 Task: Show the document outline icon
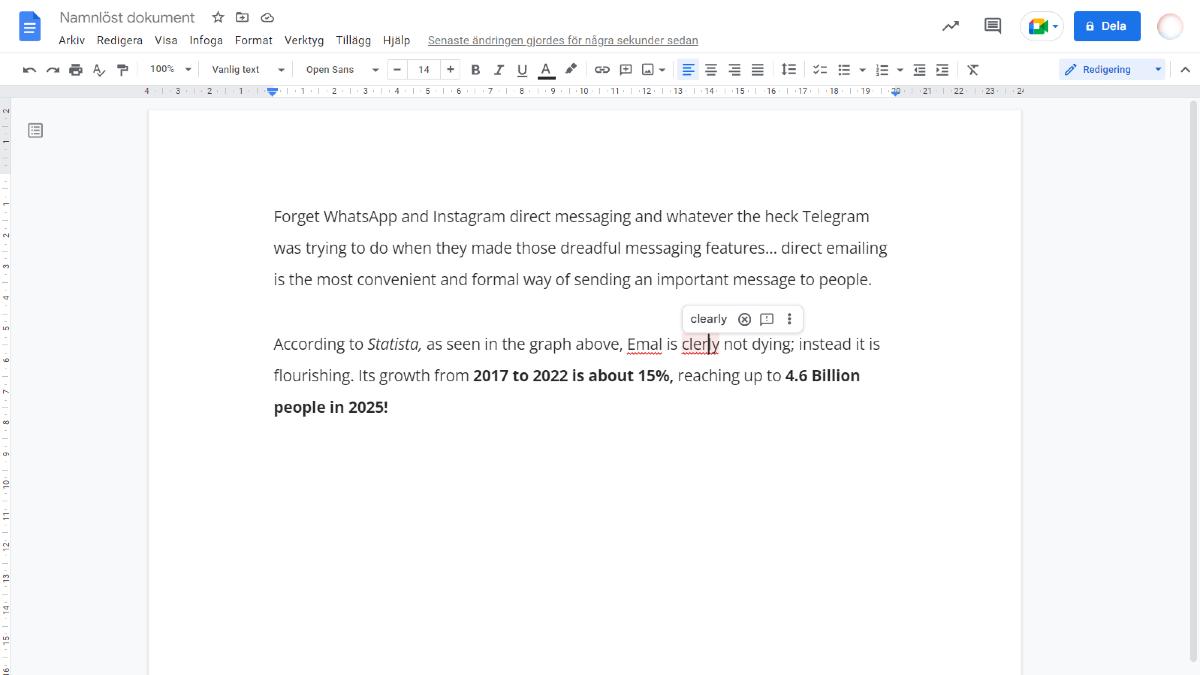36,130
